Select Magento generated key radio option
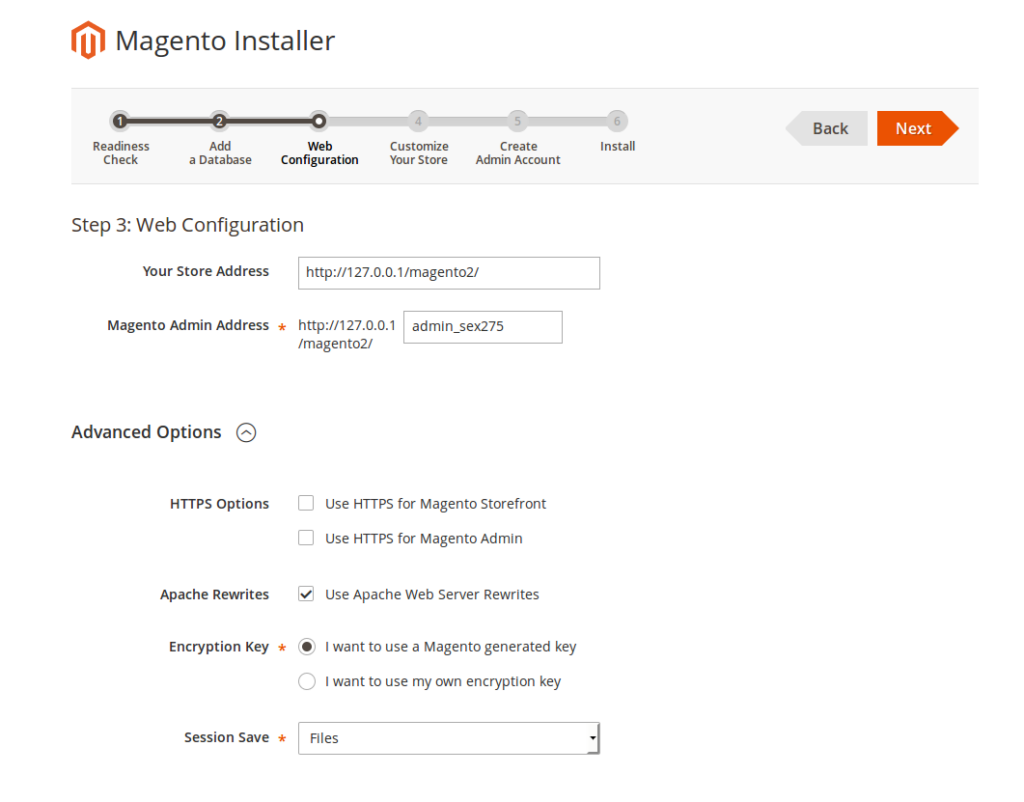 (306, 647)
